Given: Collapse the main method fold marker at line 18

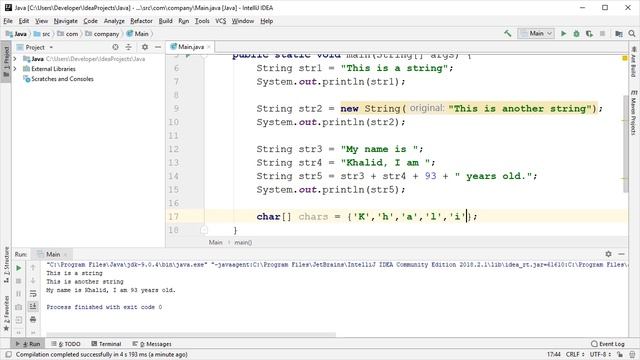Looking at the screenshot, I should pyautogui.click(x=204, y=230).
